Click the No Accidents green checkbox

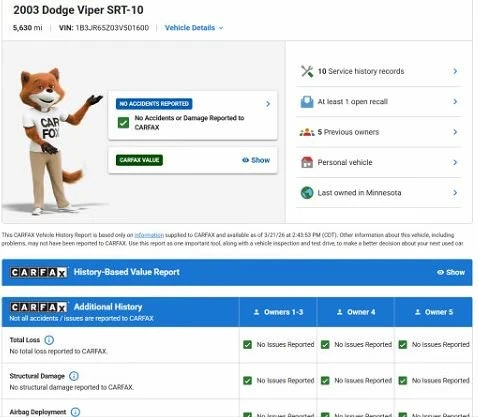pyautogui.click(x=123, y=123)
